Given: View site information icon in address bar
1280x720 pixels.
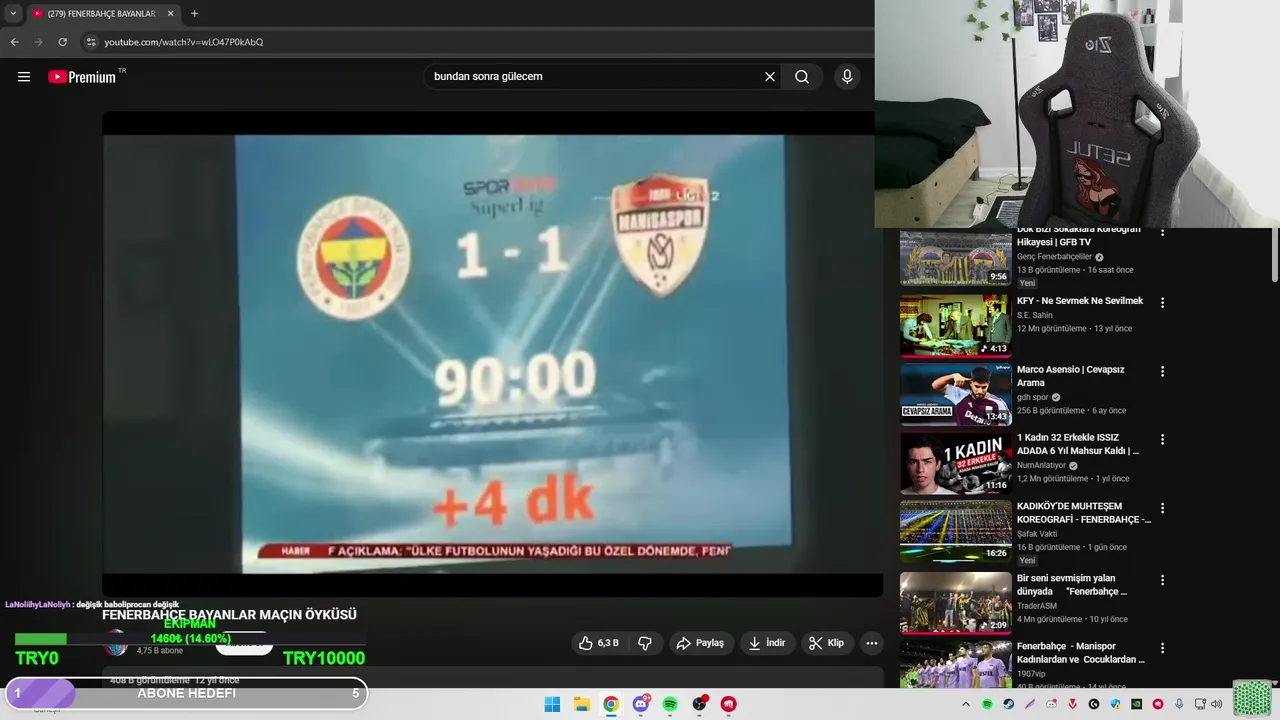Looking at the screenshot, I should click(x=91, y=42).
